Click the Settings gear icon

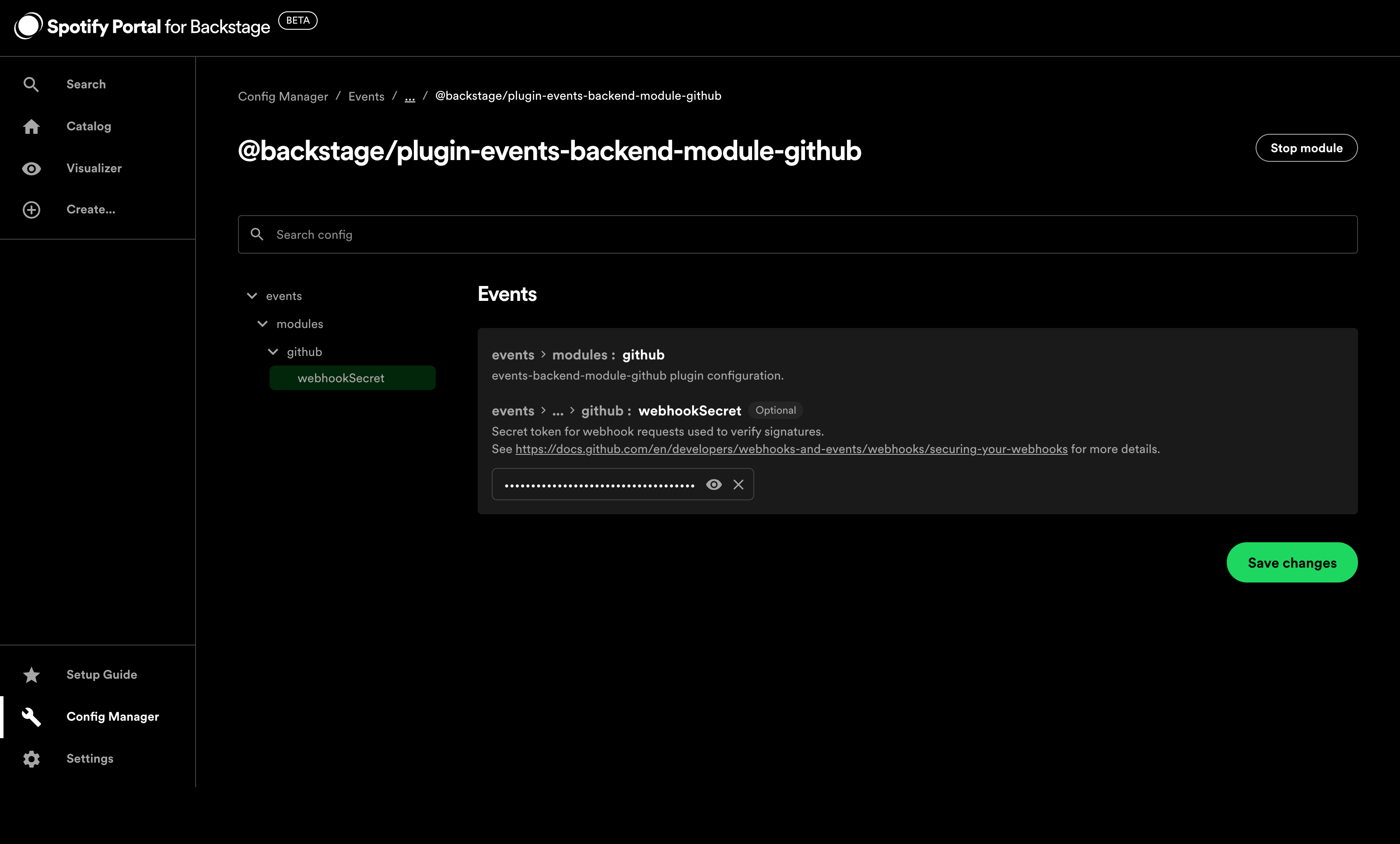[x=31, y=759]
